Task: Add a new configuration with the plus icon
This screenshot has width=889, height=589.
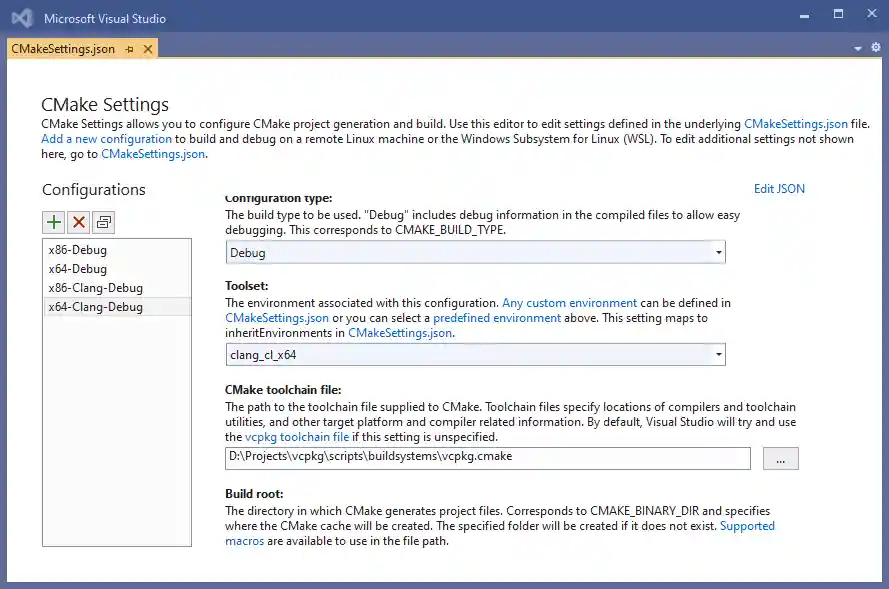Action: tap(54, 221)
